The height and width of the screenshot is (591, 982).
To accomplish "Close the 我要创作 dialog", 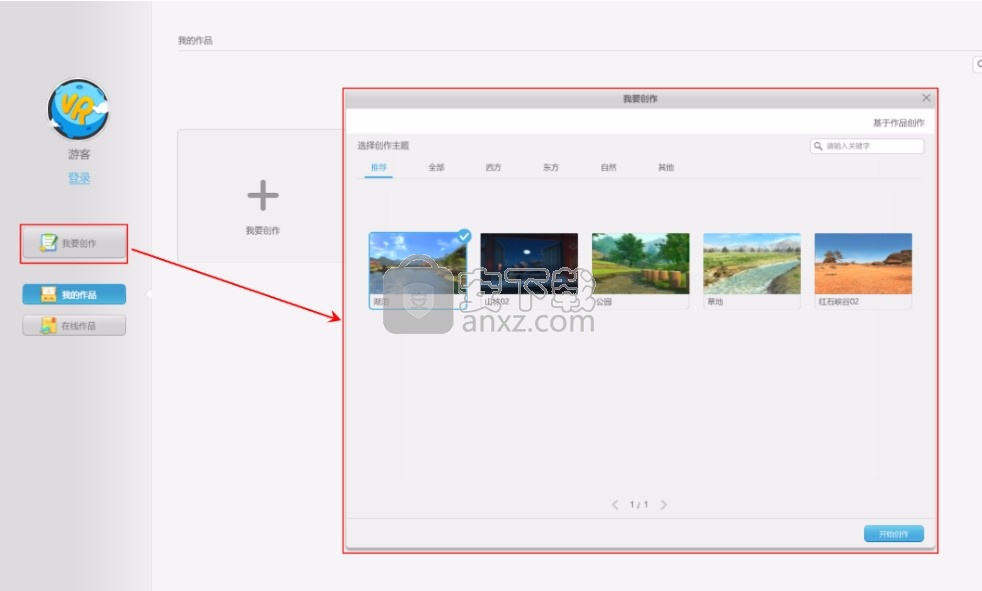I will point(926,98).
